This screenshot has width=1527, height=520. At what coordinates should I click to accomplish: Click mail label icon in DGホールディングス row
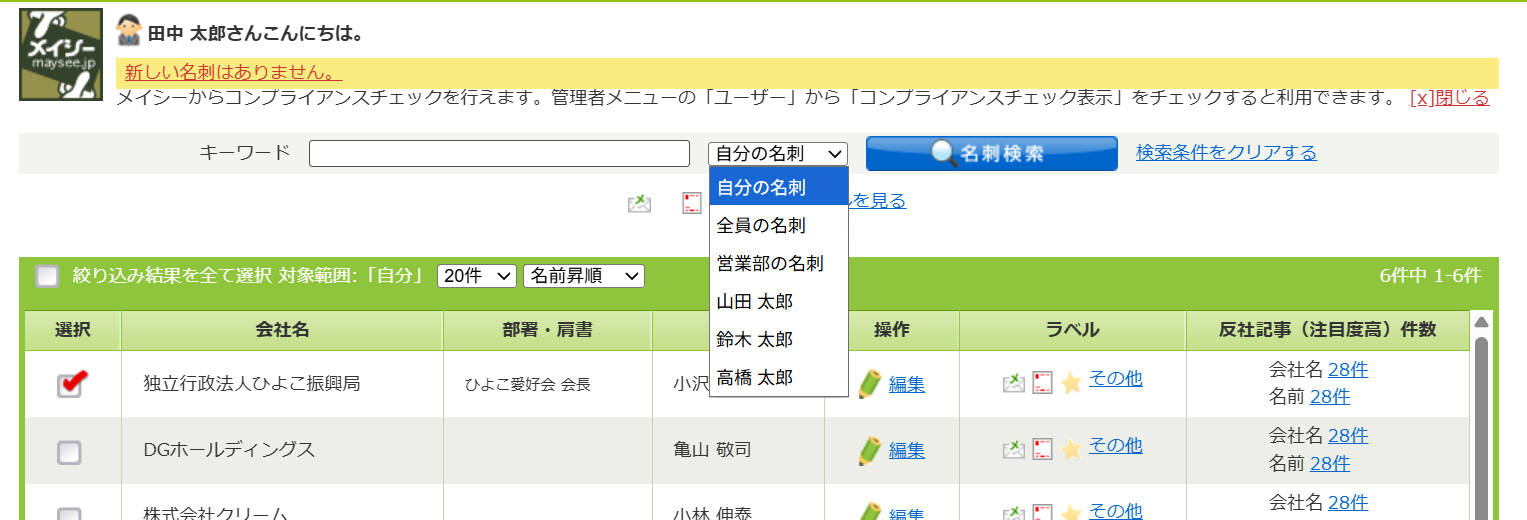pyautogui.click(x=1014, y=449)
